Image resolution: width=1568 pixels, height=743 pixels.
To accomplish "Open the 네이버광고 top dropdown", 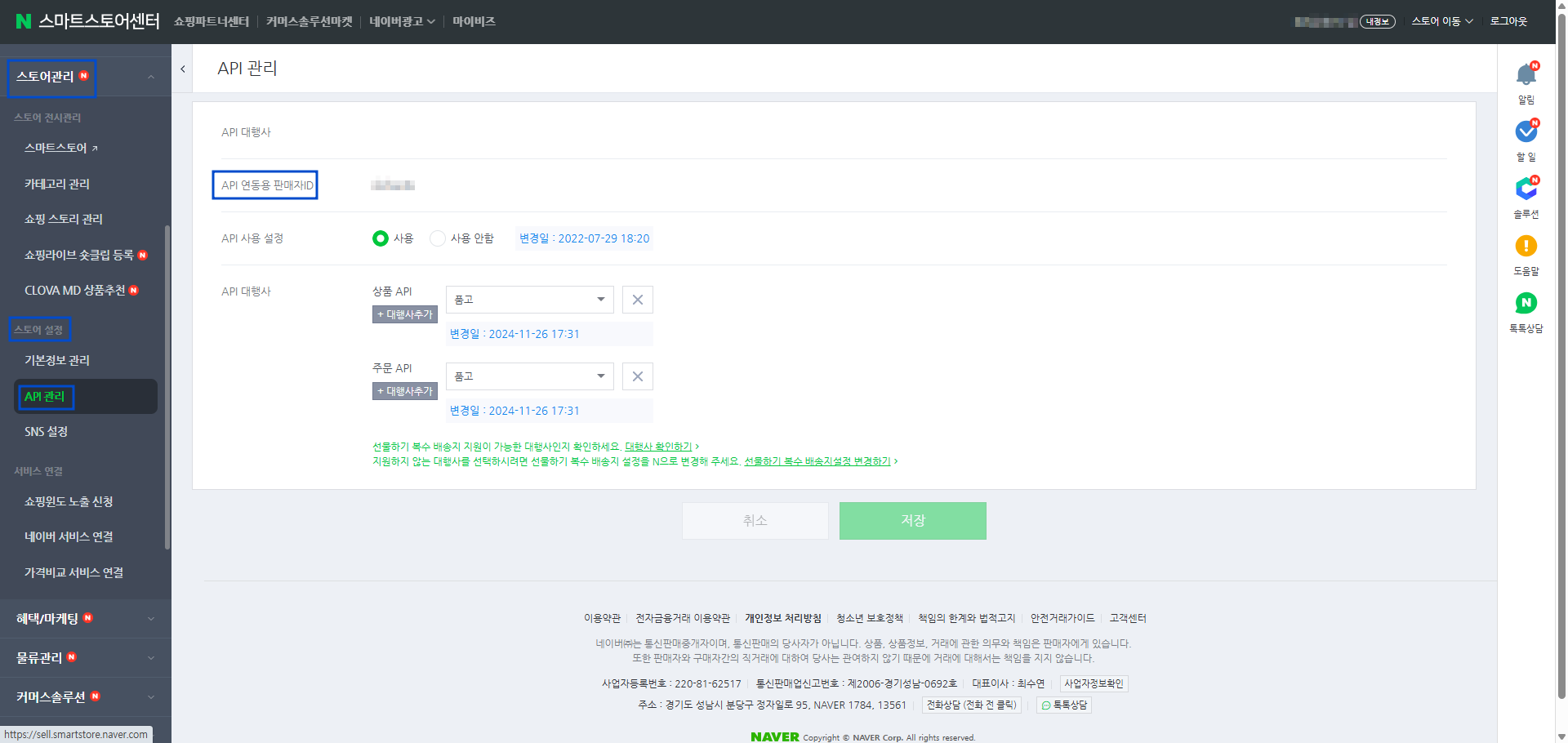I will [402, 21].
